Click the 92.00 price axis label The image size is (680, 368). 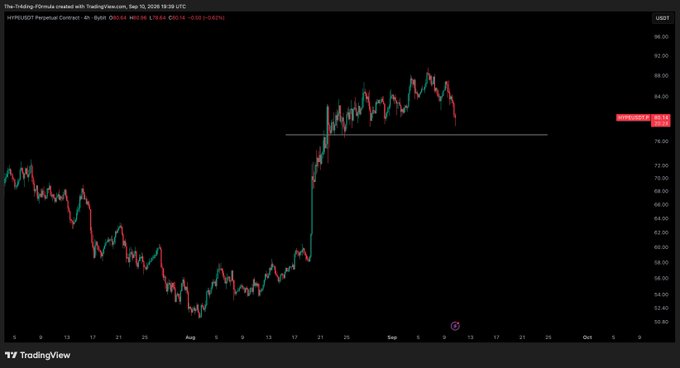pyautogui.click(x=661, y=56)
